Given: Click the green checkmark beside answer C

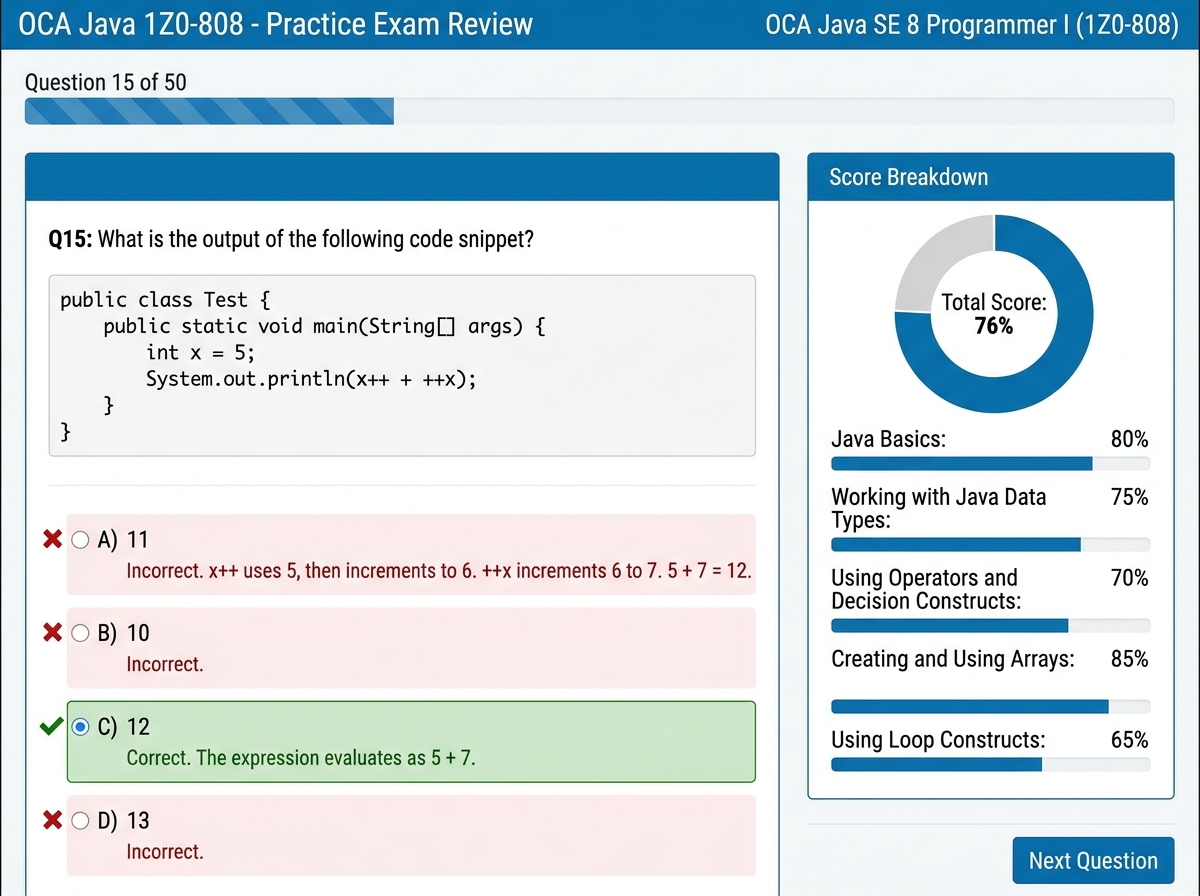Looking at the screenshot, I should pyautogui.click(x=51, y=727).
